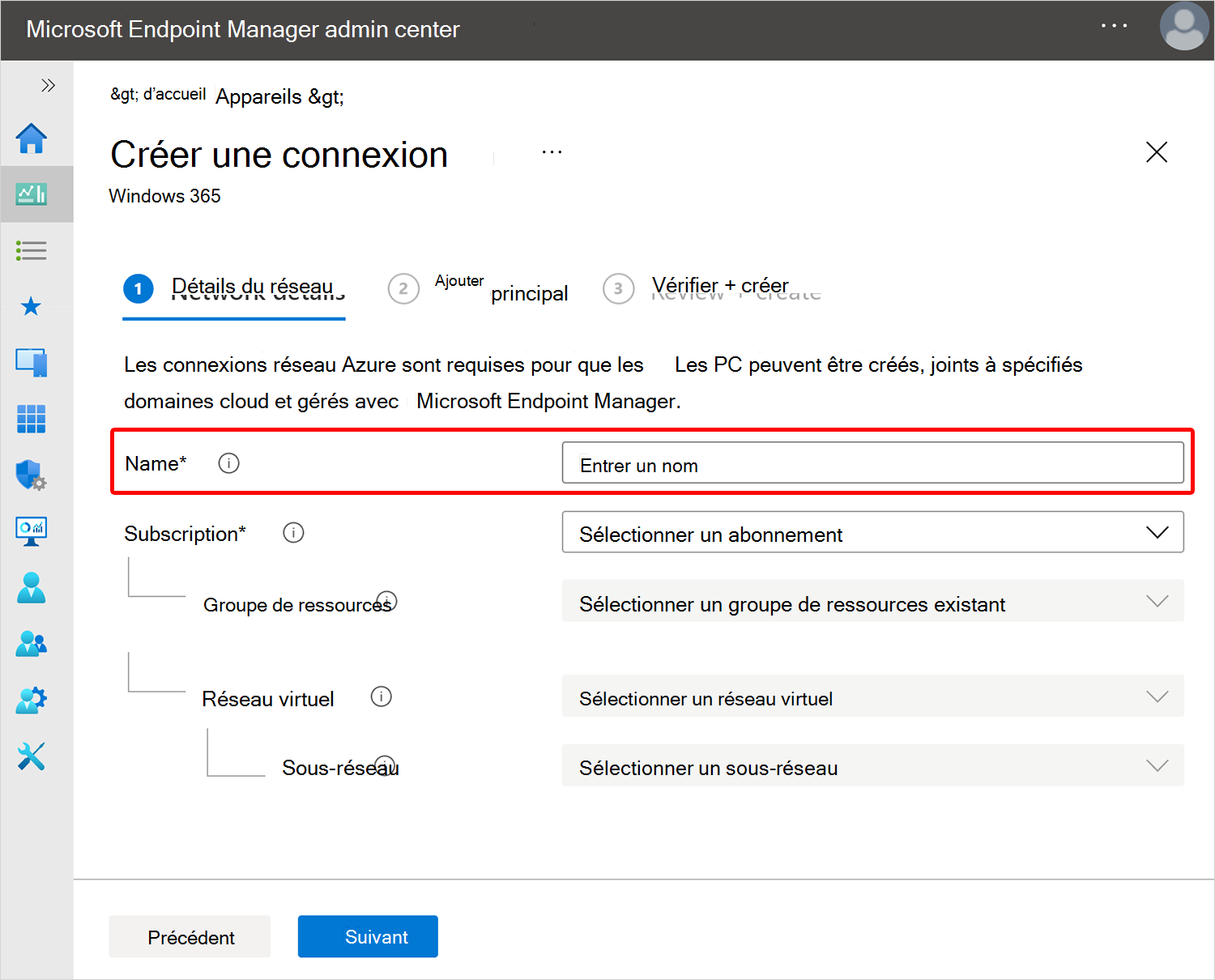1215x980 pixels.
Task: Open the Favorites star icon
Action: point(32,306)
